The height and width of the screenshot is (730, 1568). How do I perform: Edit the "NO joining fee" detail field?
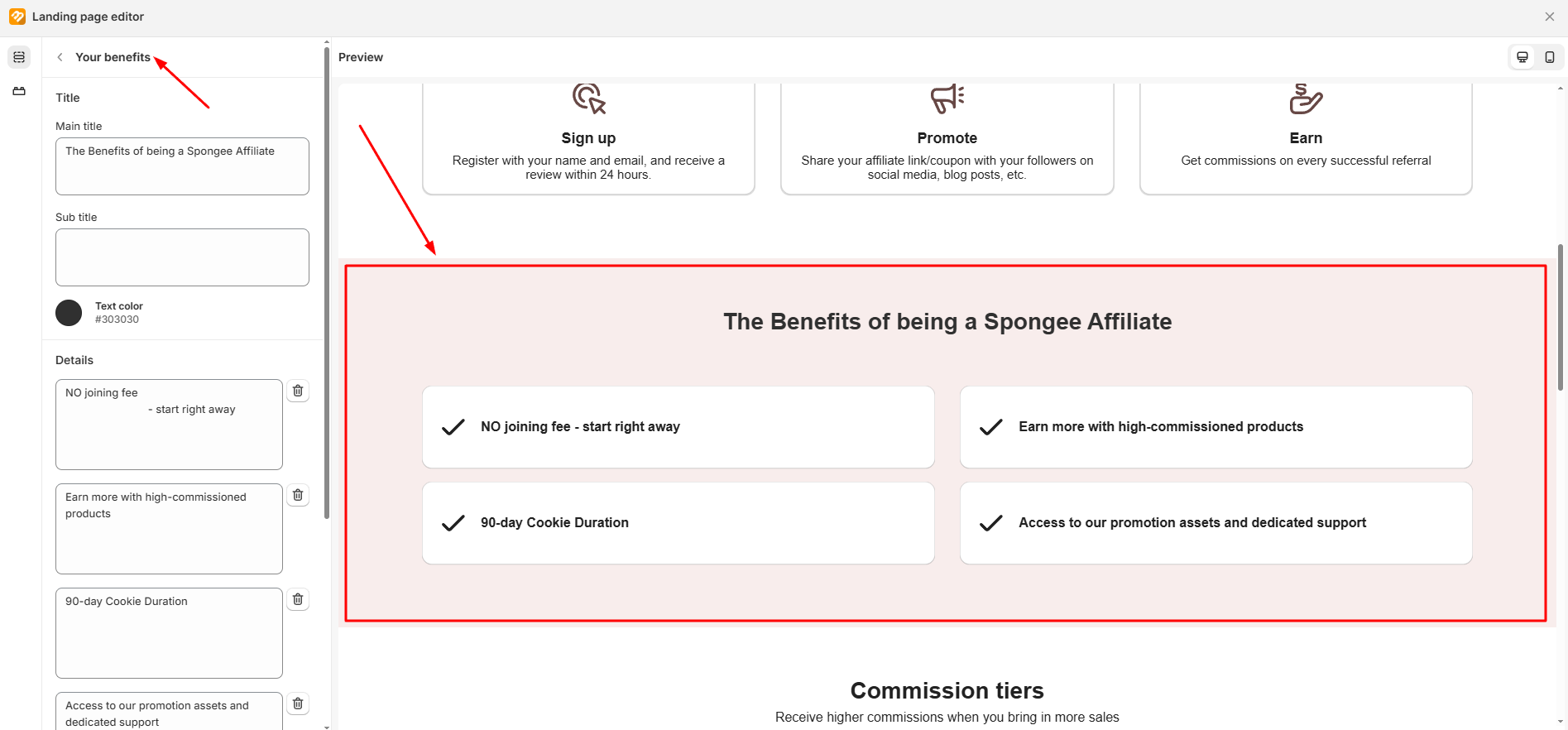169,425
